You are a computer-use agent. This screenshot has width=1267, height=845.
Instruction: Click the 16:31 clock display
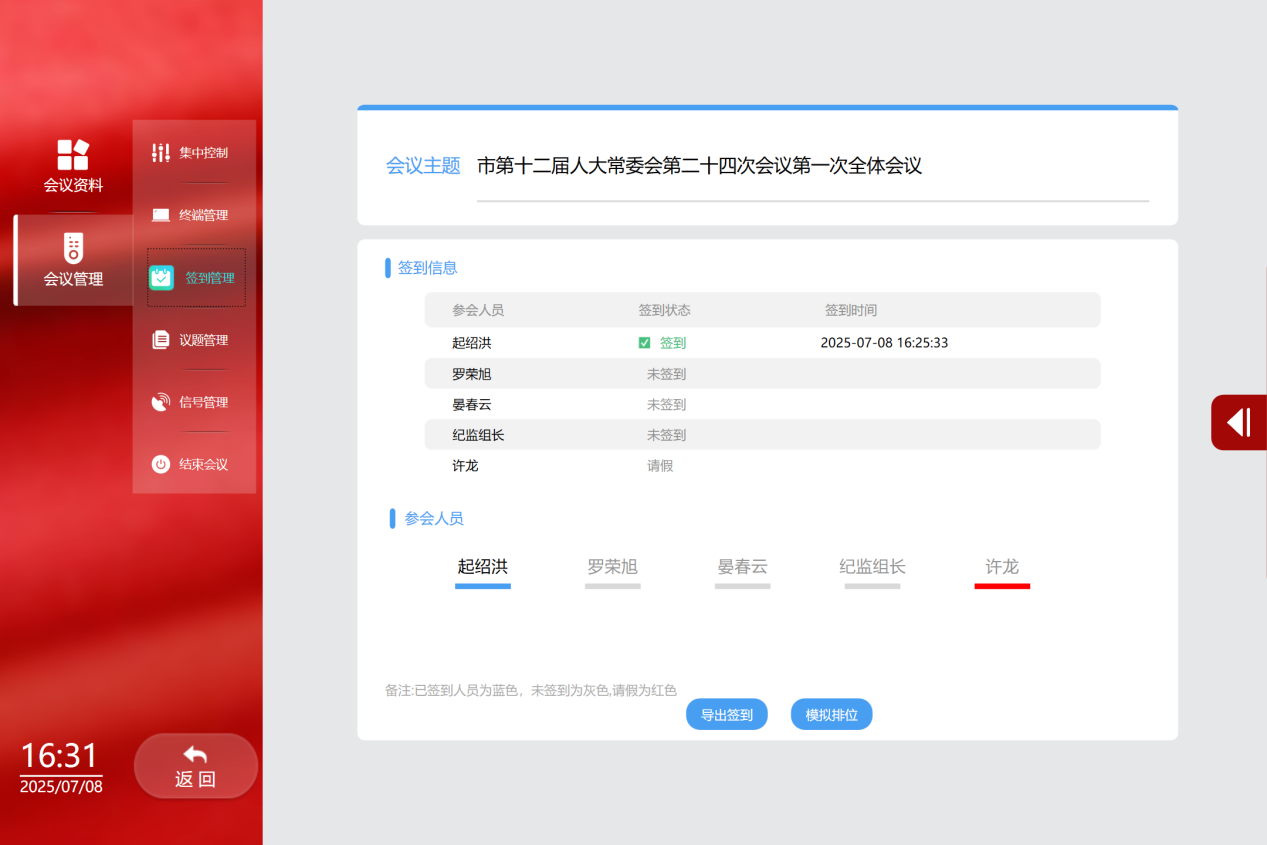[x=60, y=755]
